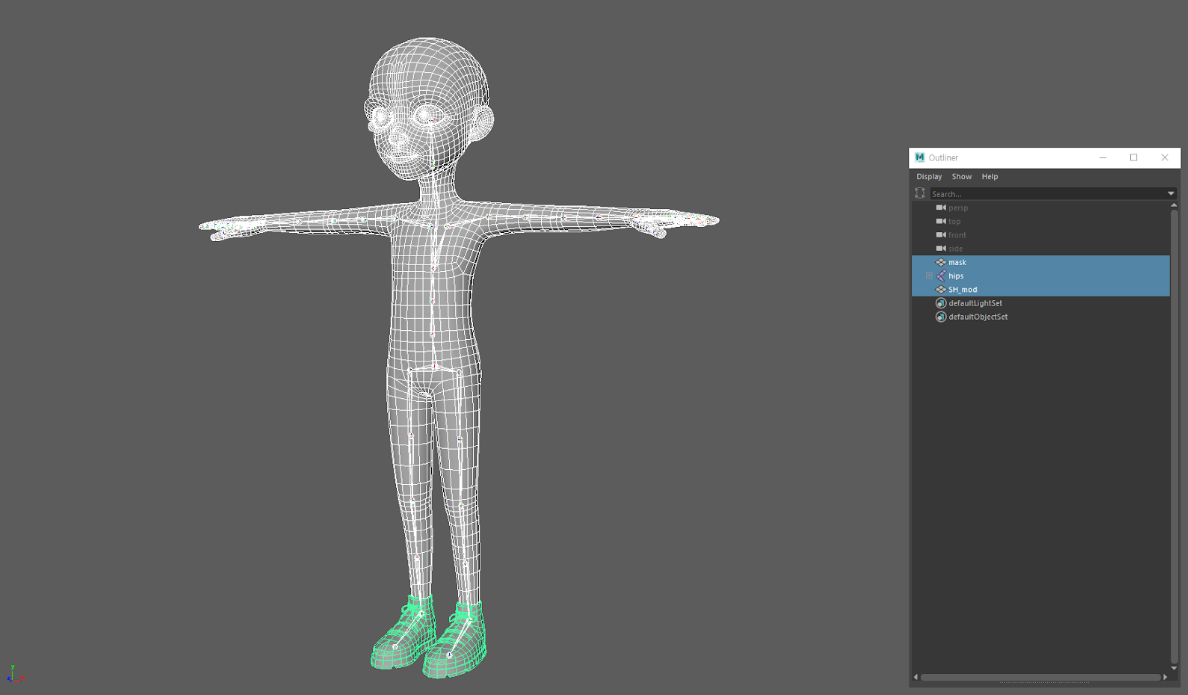
Task: Click the defaultObjectSet set icon
Action: [940, 317]
